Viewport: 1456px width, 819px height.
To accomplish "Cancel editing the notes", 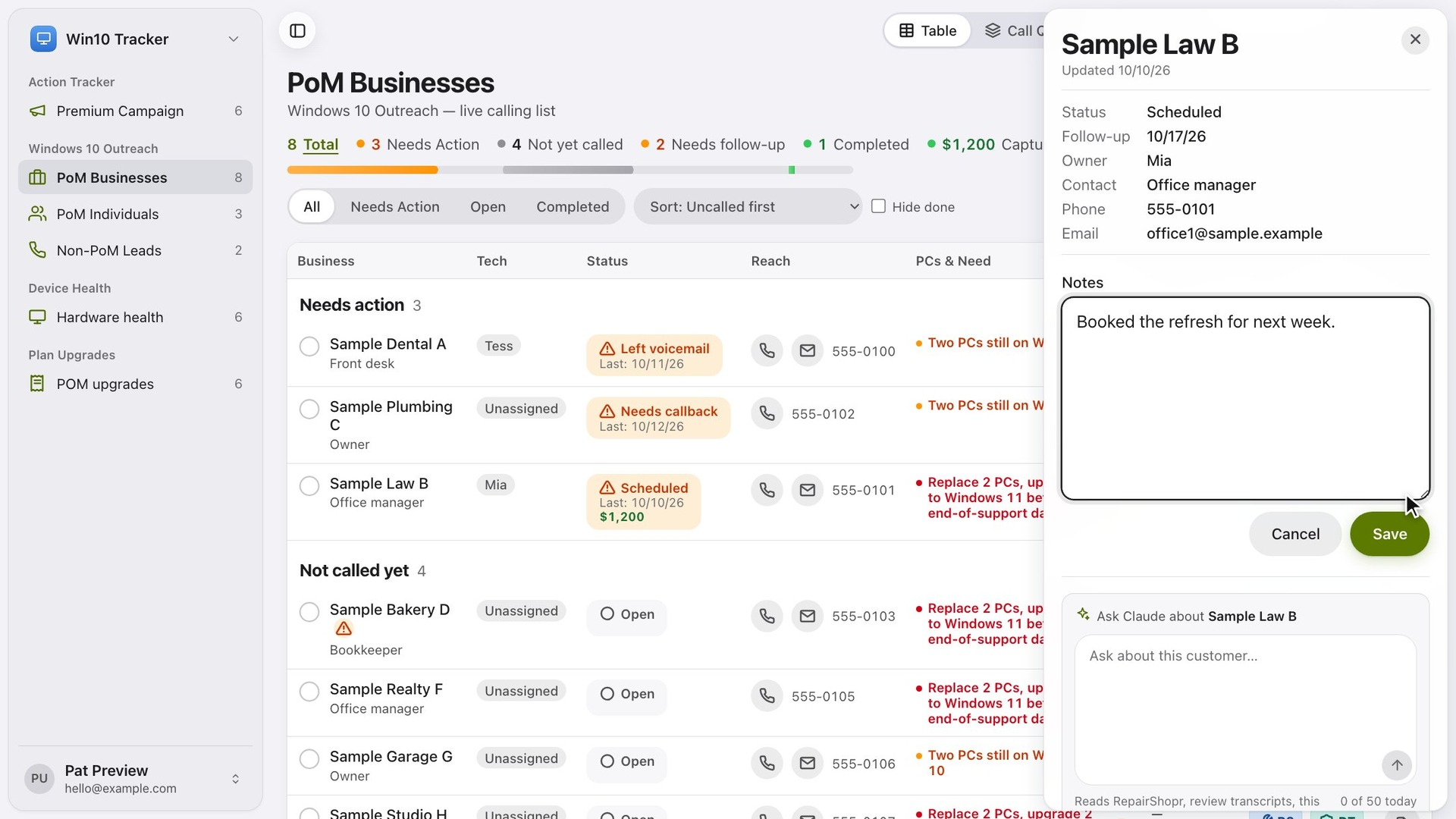I will point(1294,534).
